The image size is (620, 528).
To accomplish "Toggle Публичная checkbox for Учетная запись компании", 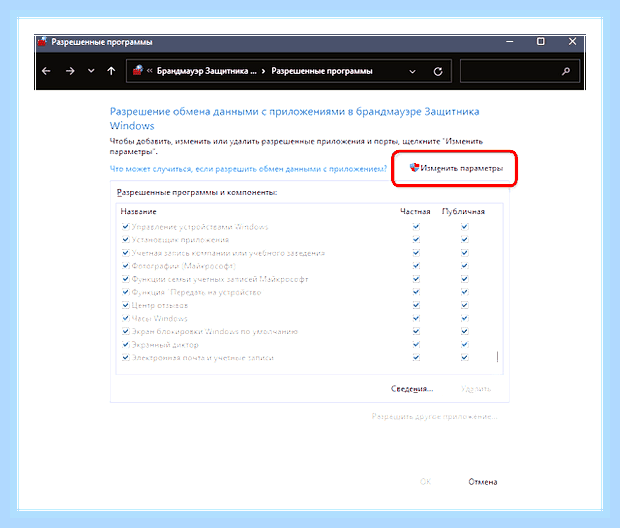I will coord(465,253).
